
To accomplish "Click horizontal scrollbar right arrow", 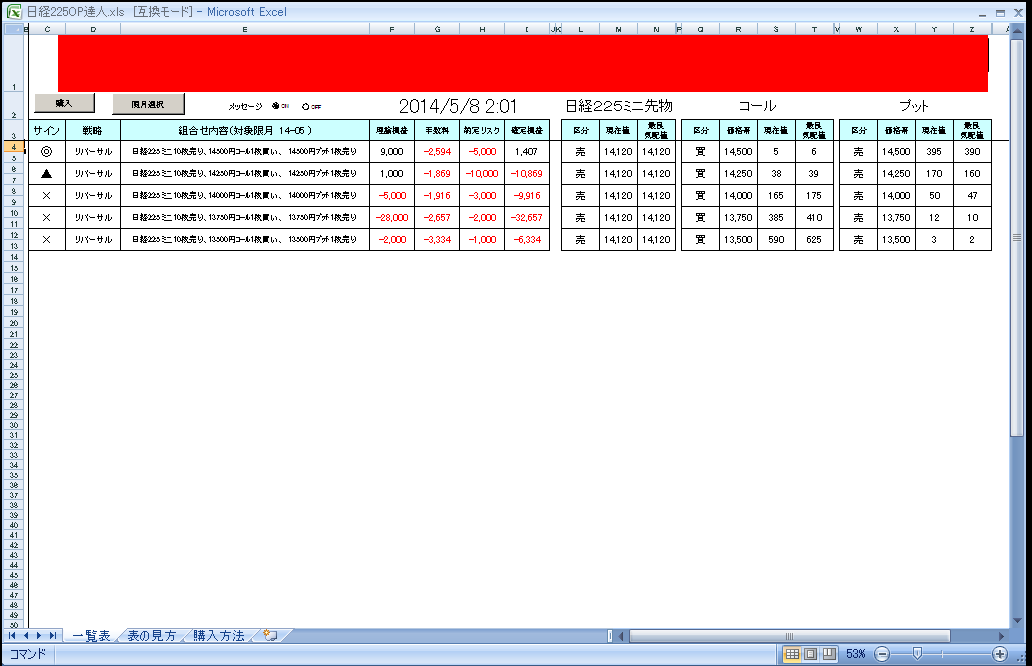I will click(x=1002, y=636).
